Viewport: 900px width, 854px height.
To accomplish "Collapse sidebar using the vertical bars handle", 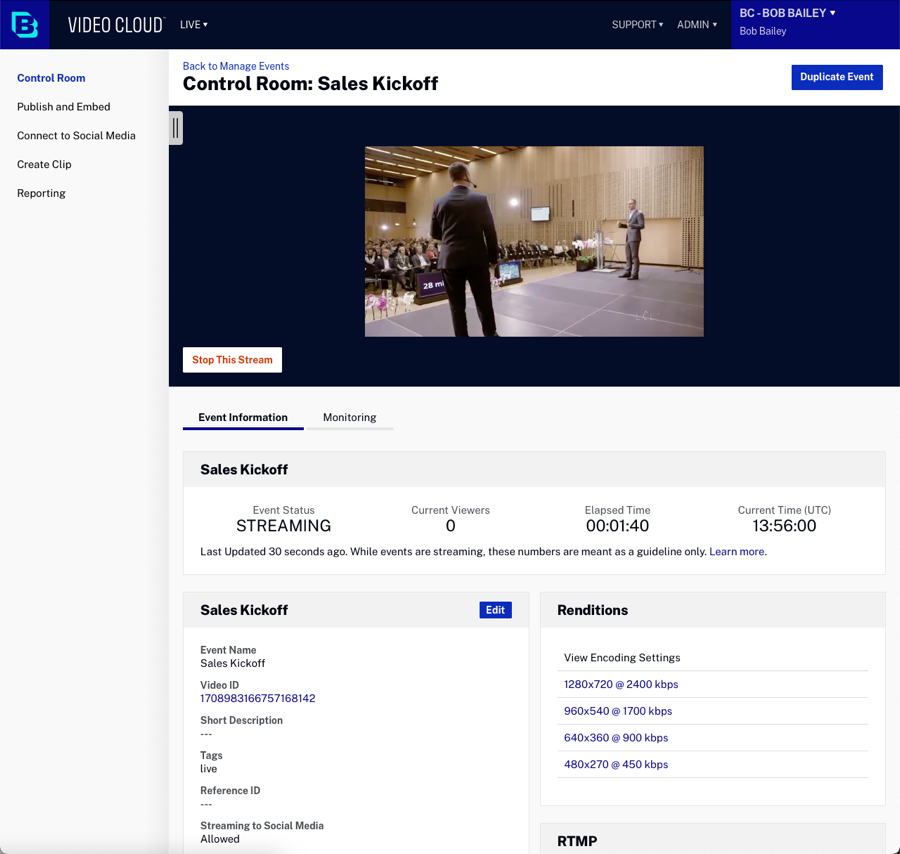I will click(176, 128).
